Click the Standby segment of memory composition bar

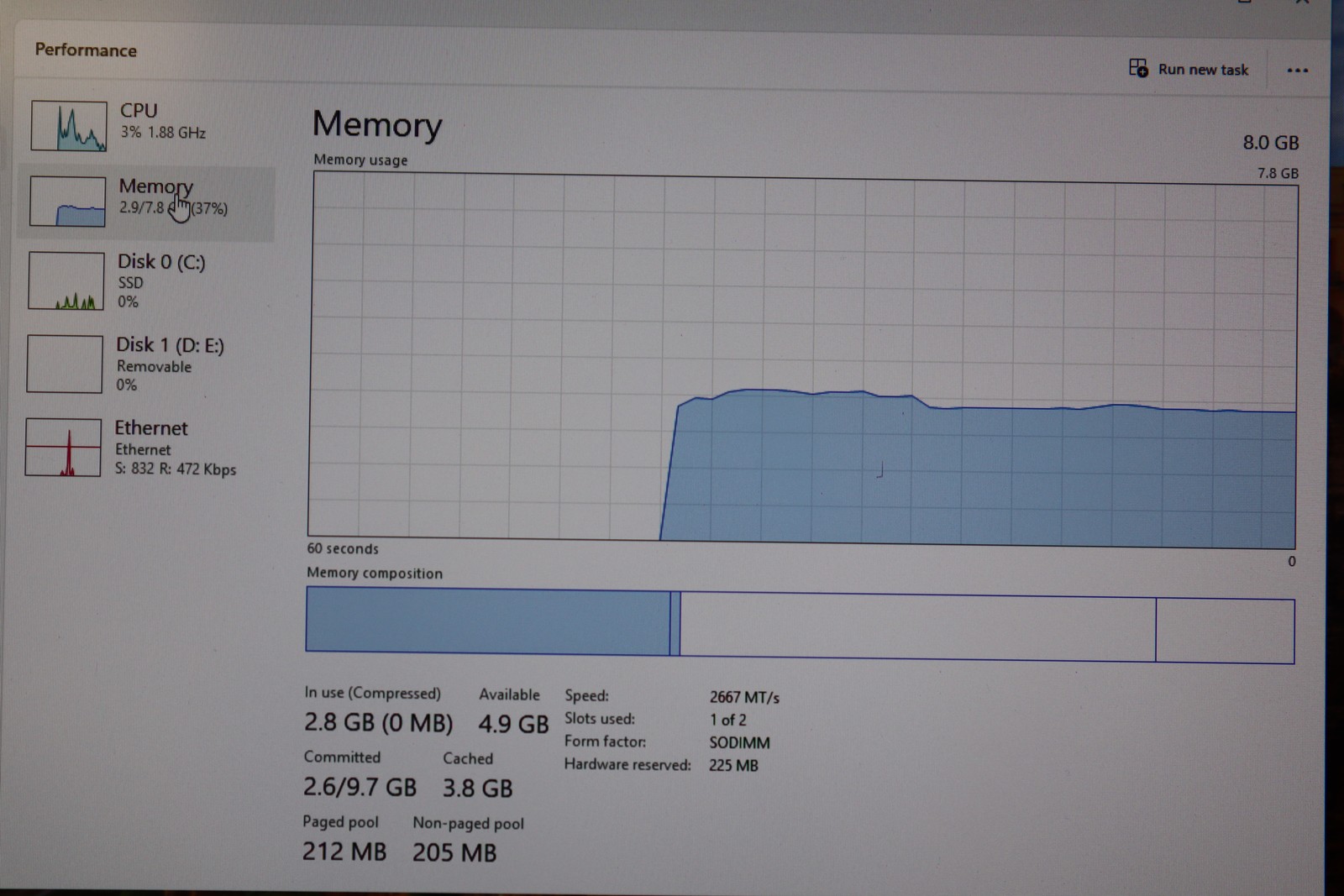click(917, 626)
